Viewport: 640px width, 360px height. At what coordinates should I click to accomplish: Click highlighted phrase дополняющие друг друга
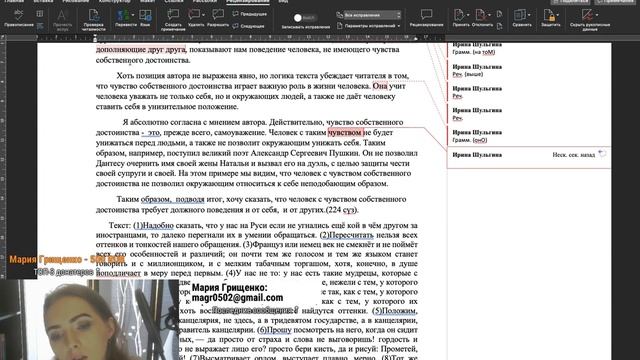[x=141, y=50]
